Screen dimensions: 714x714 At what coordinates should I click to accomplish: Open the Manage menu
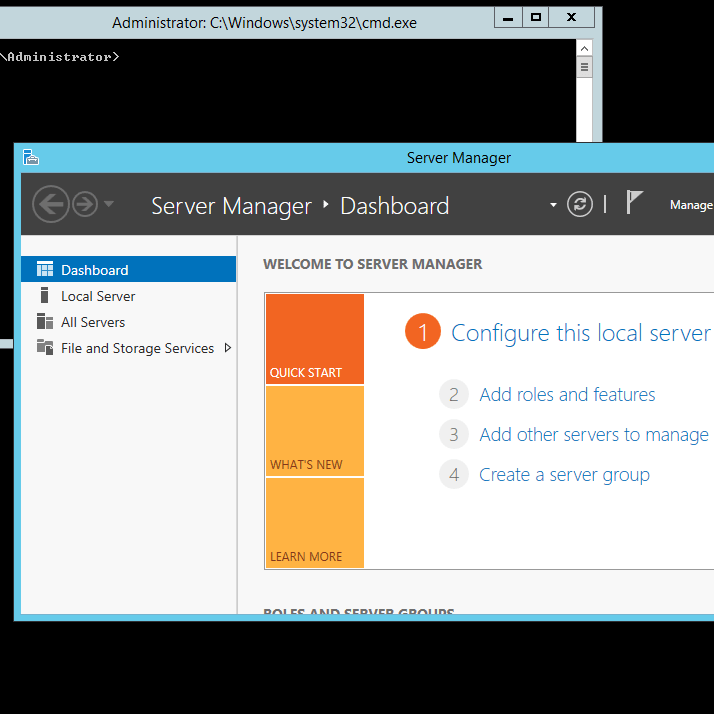(x=691, y=205)
